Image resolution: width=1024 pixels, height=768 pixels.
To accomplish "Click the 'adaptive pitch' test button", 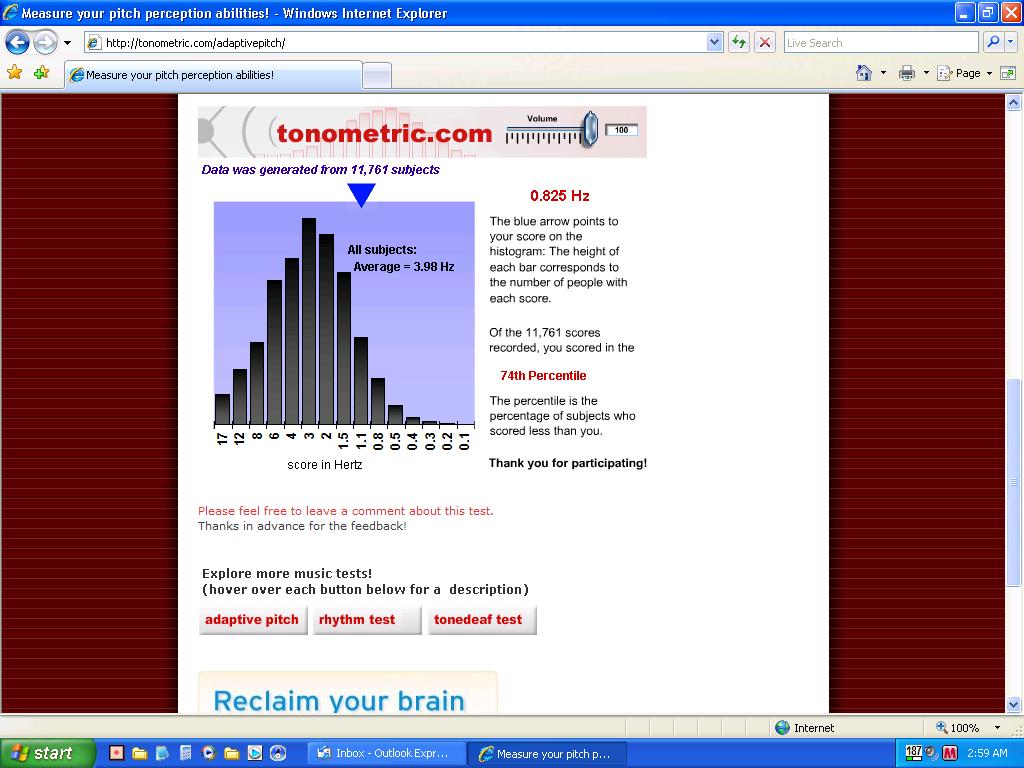I will (x=252, y=620).
